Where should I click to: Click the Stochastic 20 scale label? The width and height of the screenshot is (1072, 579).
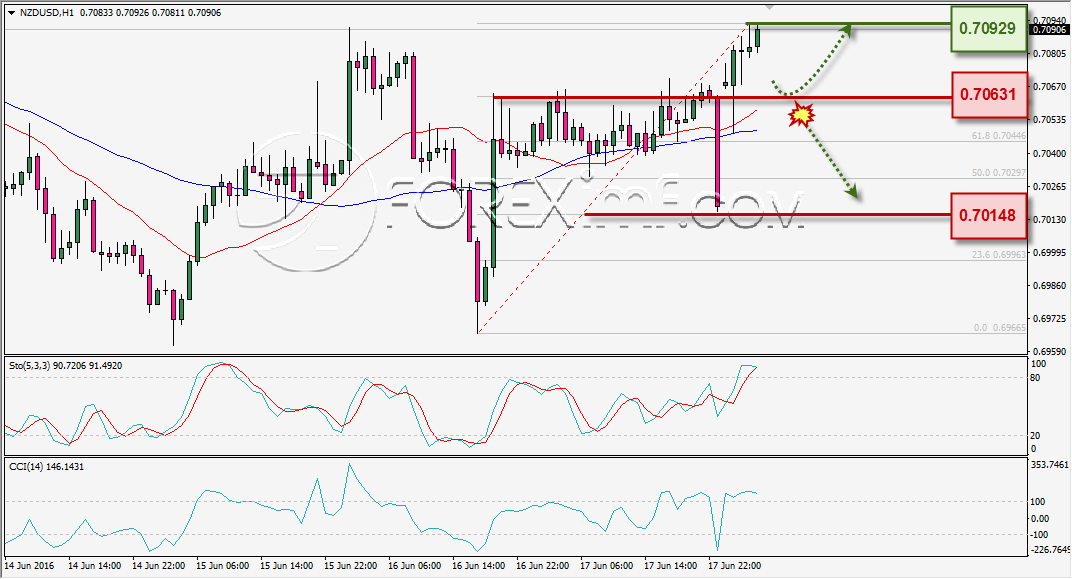click(1035, 435)
